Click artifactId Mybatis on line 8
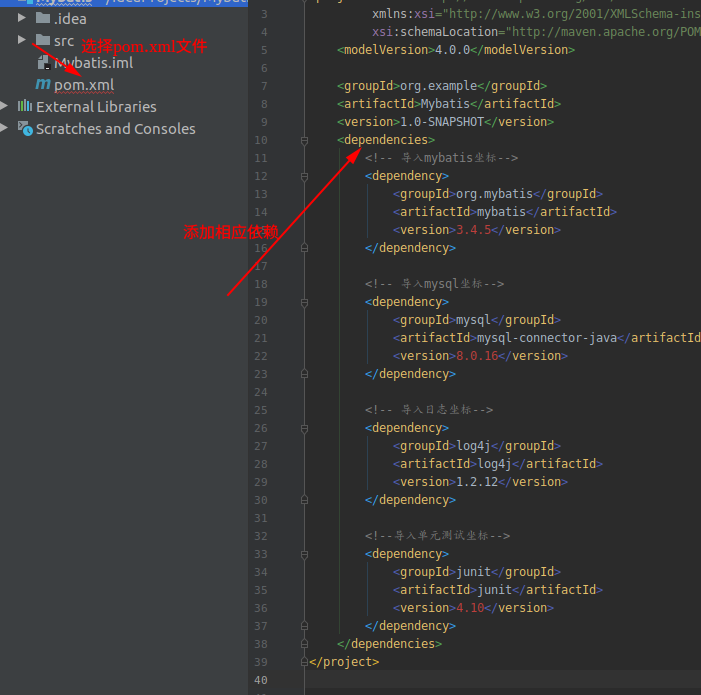The width and height of the screenshot is (701, 695). pyautogui.click(x=445, y=104)
